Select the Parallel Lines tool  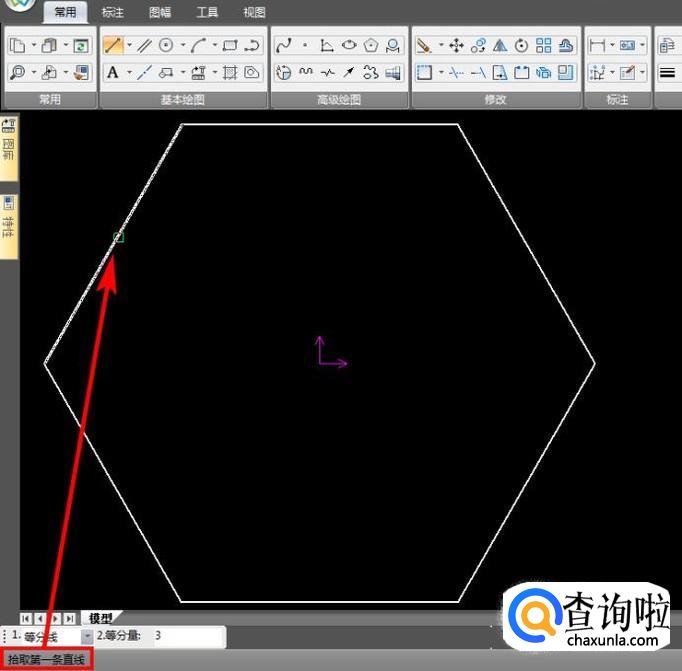coord(144,46)
